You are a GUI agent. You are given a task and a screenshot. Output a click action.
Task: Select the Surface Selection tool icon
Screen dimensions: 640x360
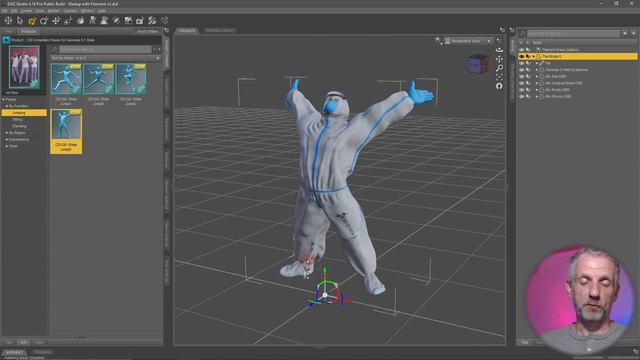[x=116, y=20]
